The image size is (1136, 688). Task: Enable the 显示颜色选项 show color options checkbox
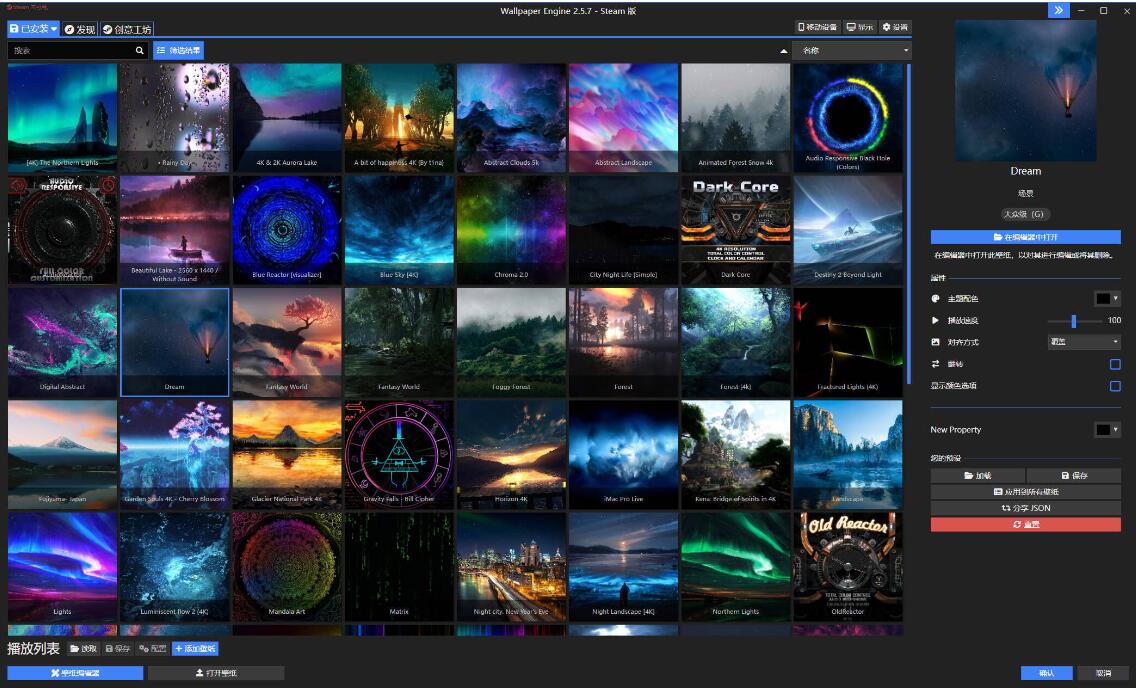point(1115,386)
